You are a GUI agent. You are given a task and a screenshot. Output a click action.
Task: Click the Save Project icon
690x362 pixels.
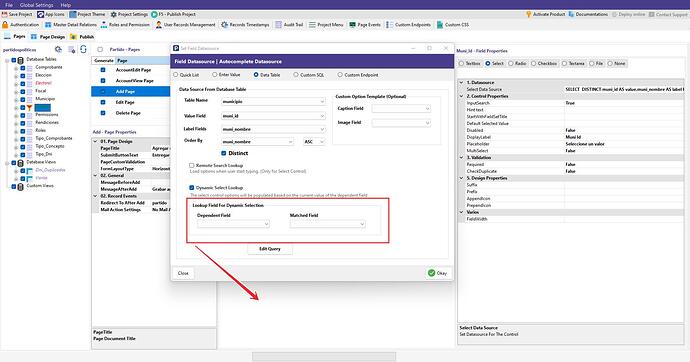(4, 15)
